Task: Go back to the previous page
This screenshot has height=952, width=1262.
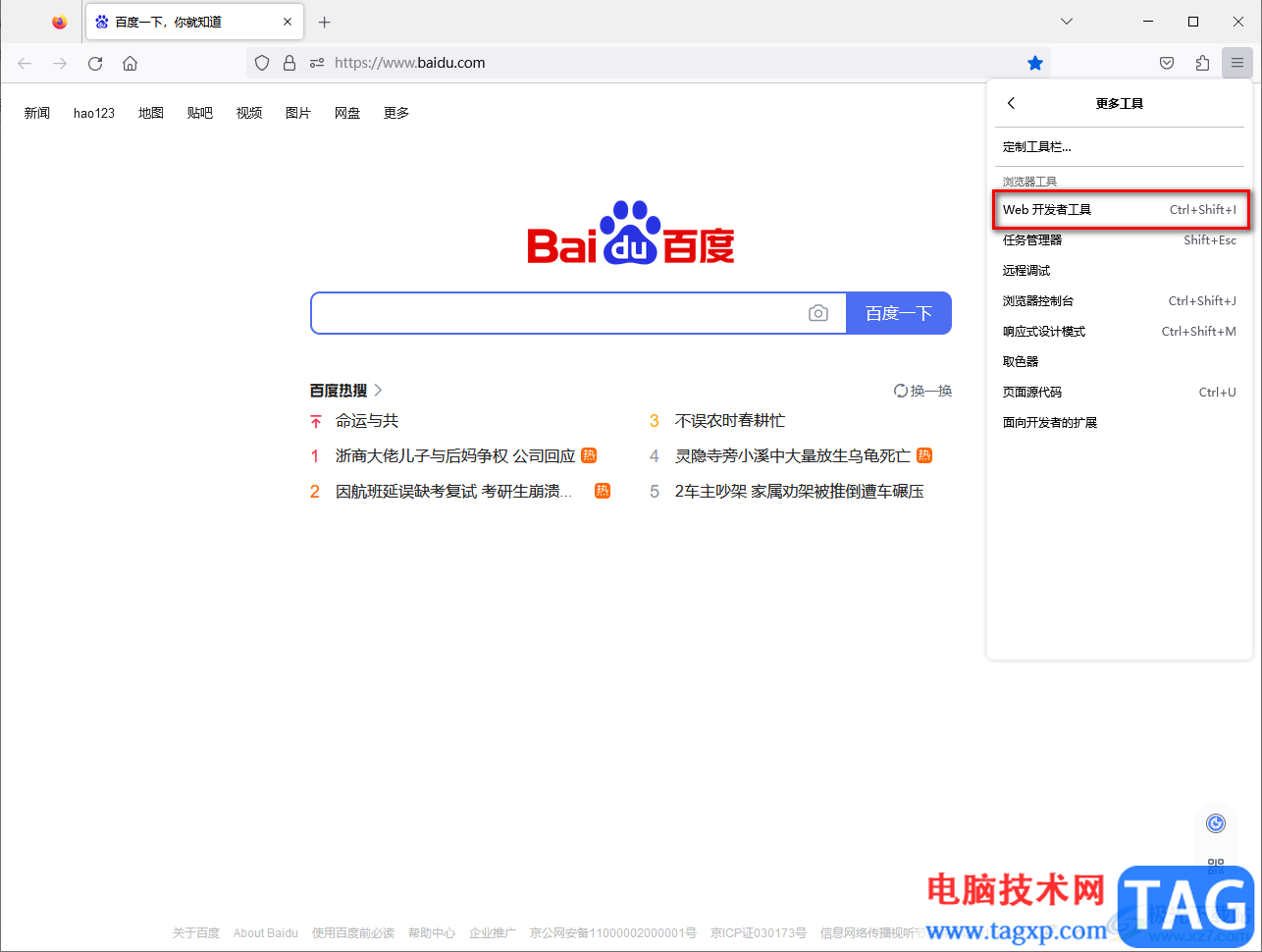Action: pyautogui.click(x=25, y=63)
